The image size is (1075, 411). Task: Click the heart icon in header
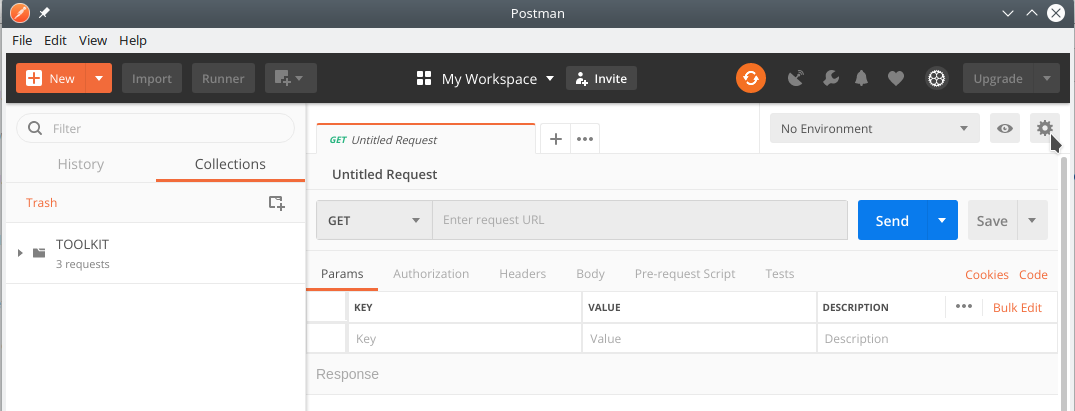click(895, 79)
